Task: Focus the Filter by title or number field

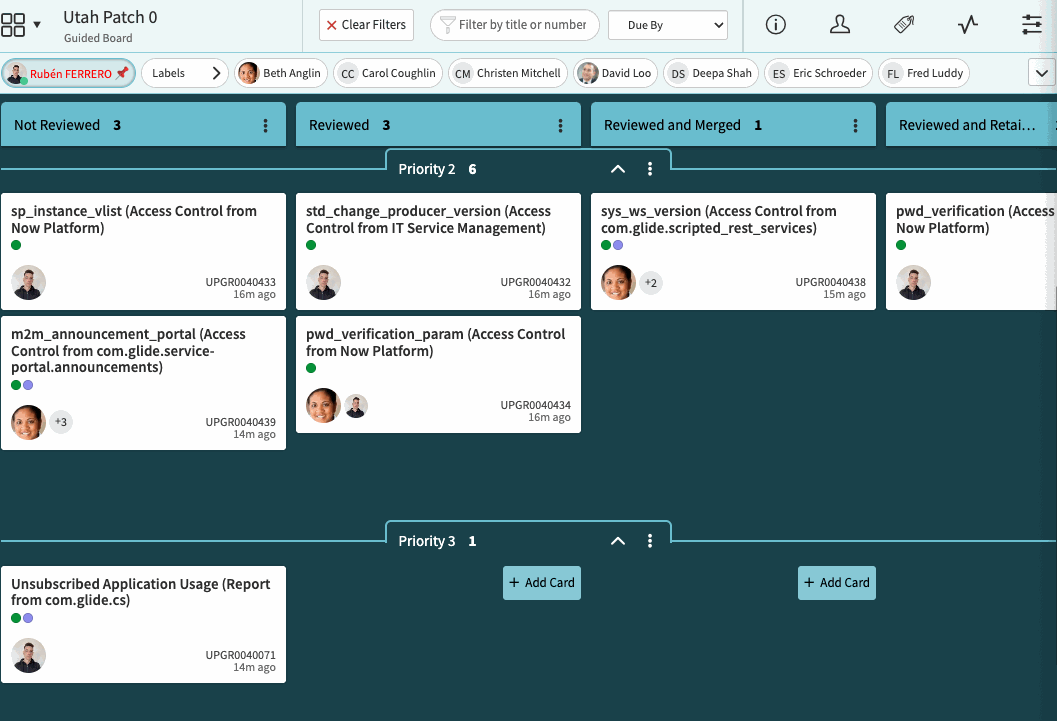Action: pyautogui.click(x=515, y=25)
